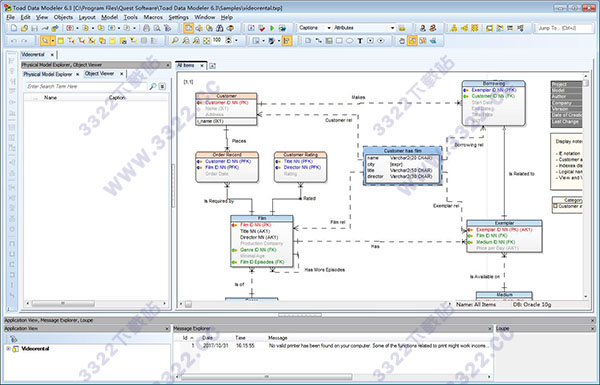Open the File menu
This screenshot has width=600, height=385.
(x=11, y=17)
